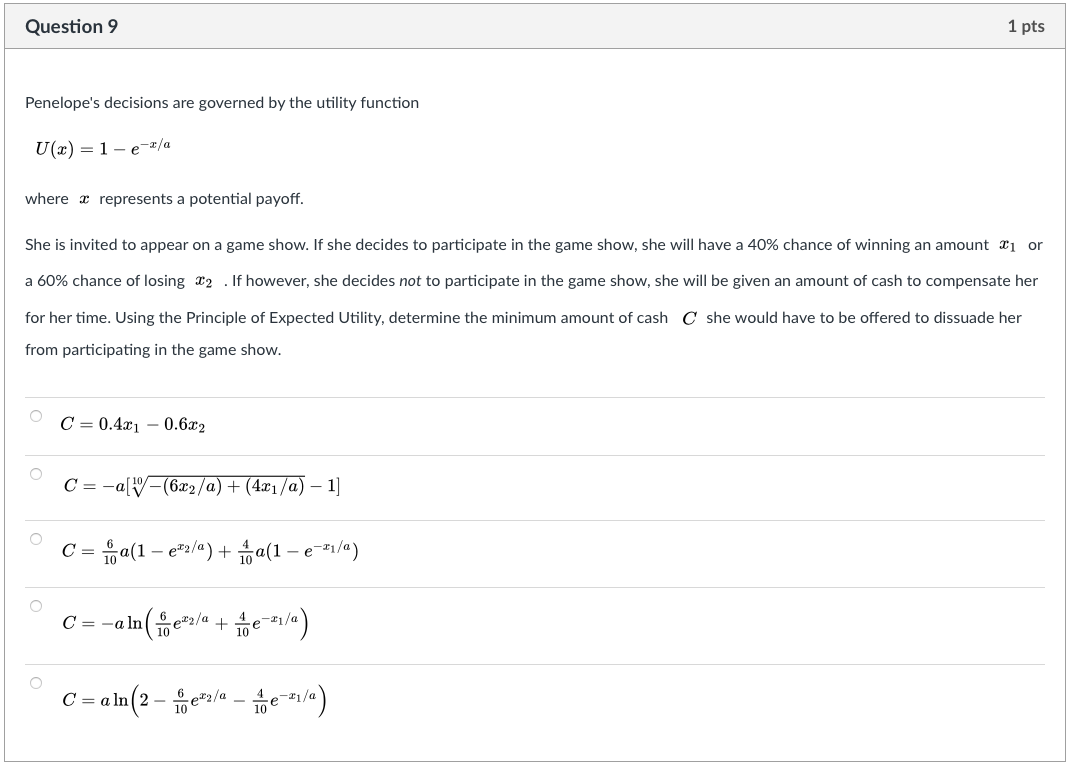Click the first answer formula text
1069x766 pixels.
132,425
